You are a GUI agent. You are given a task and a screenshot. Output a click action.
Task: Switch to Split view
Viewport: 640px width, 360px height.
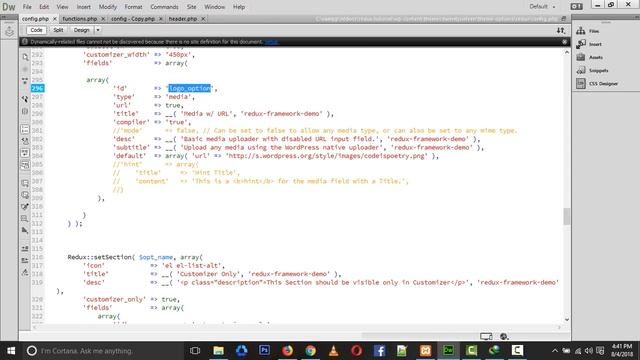(58, 30)
